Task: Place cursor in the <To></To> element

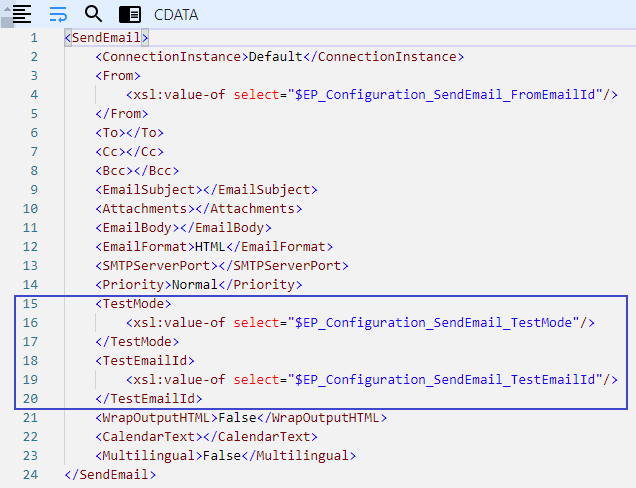Action: click(x=129, y=133)
